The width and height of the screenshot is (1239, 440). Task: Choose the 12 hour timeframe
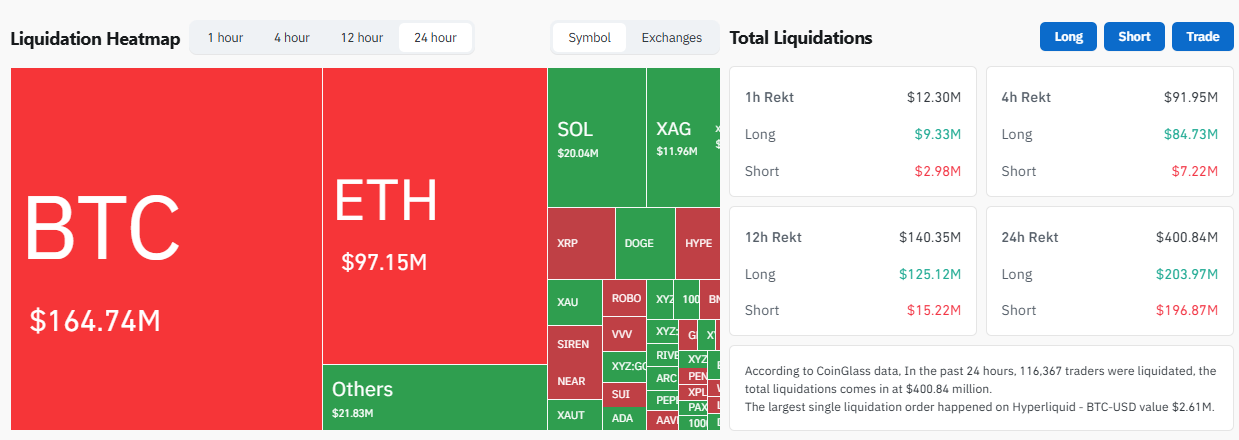tap(362, 38)
